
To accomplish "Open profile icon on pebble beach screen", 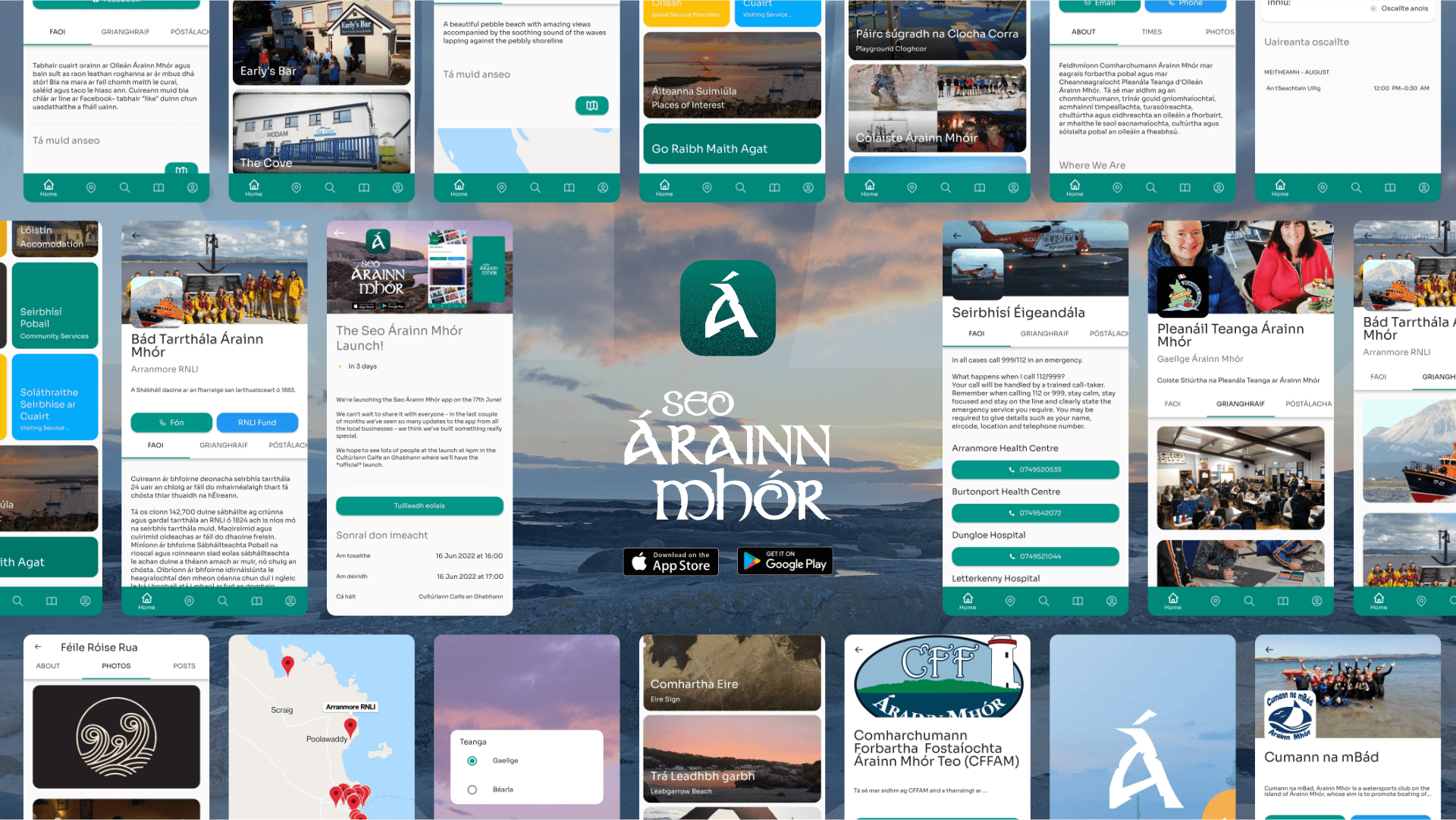I will tap(603, 187).
